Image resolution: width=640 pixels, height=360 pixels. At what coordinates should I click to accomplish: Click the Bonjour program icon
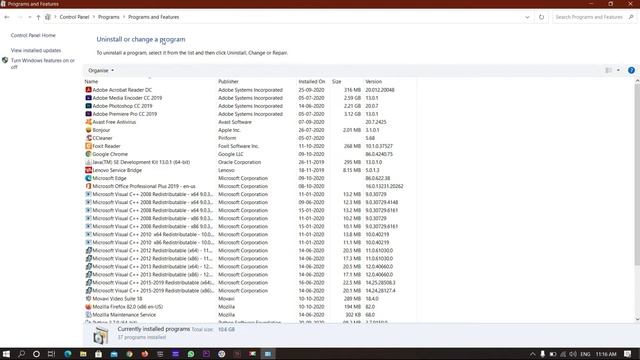coord(88,130)
